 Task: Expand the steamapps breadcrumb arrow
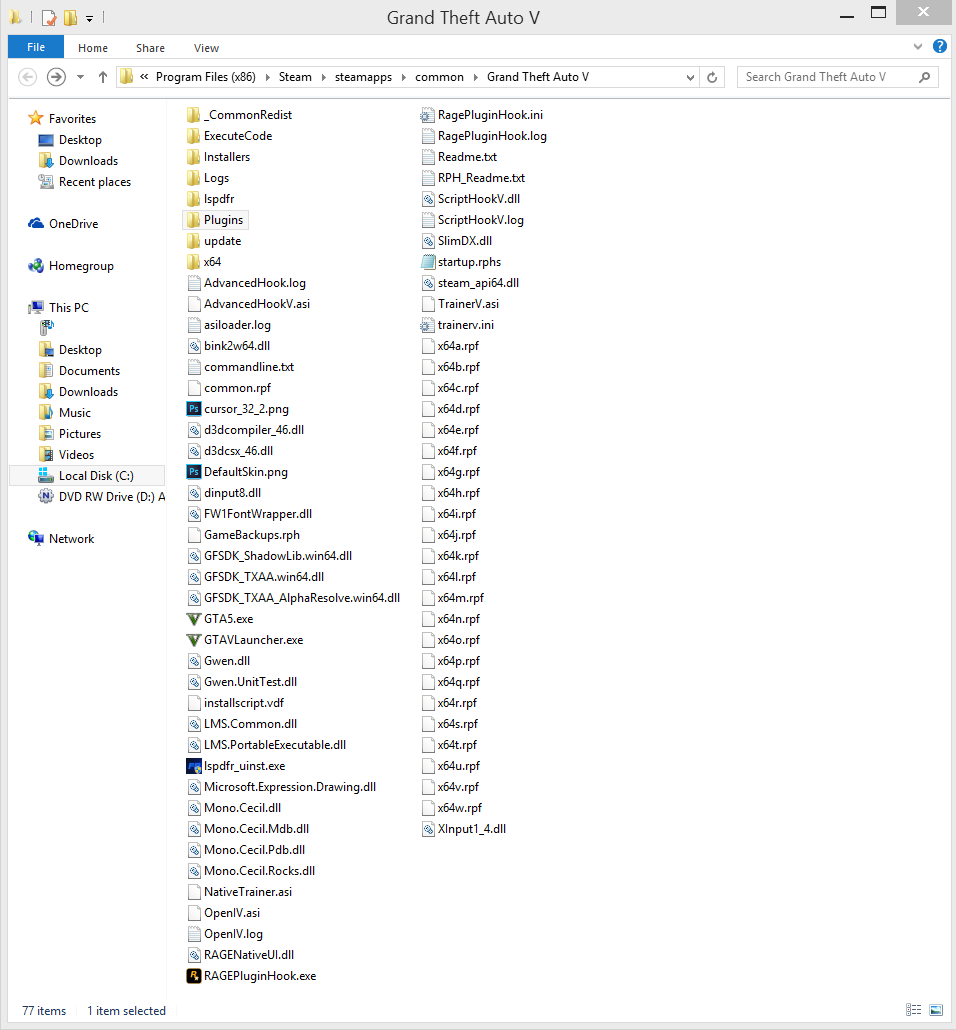tap(403, 77)
